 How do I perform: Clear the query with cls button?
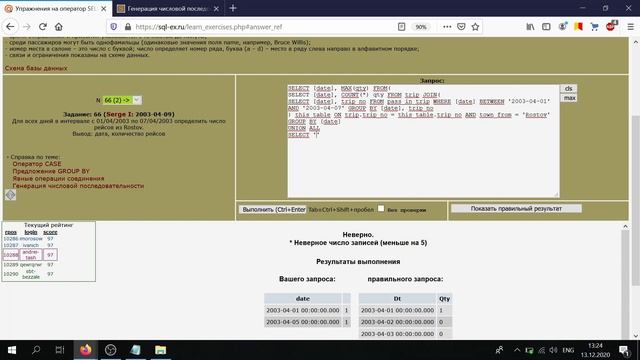click(569, 89)
